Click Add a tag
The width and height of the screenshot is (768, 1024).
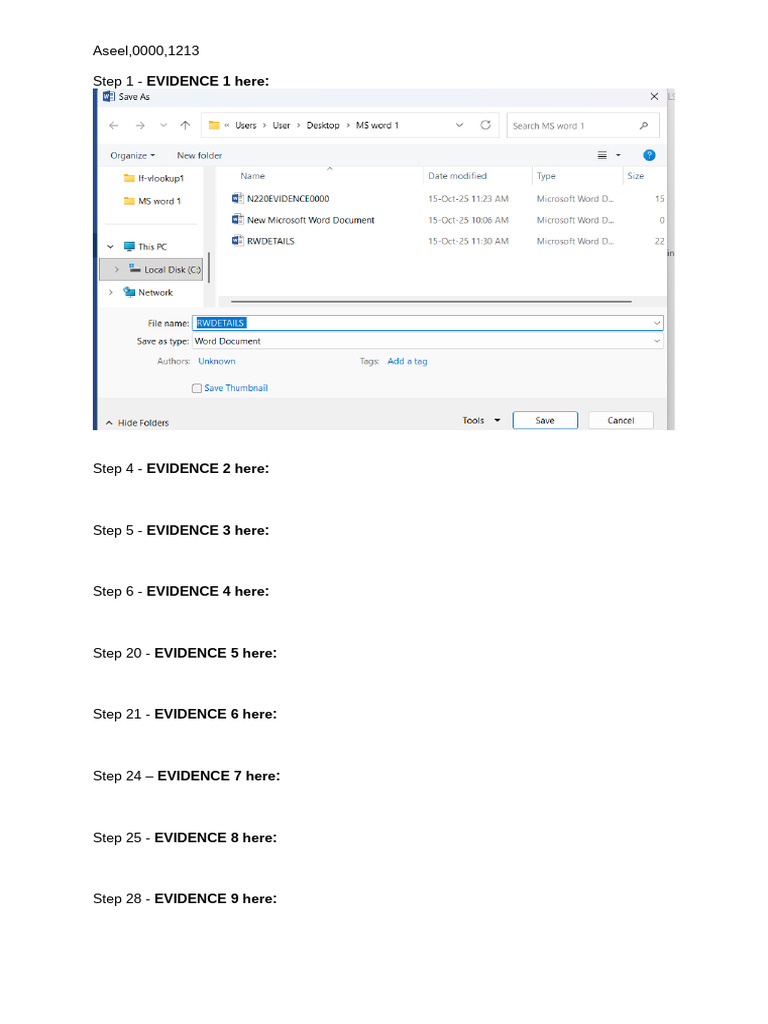[408, 361]
